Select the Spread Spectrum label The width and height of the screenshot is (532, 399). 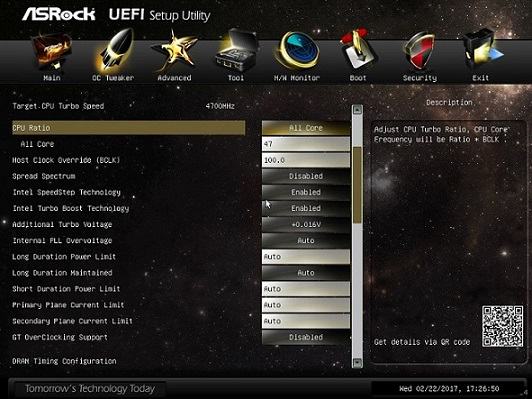pyautogui.click(x=44, y=176)
